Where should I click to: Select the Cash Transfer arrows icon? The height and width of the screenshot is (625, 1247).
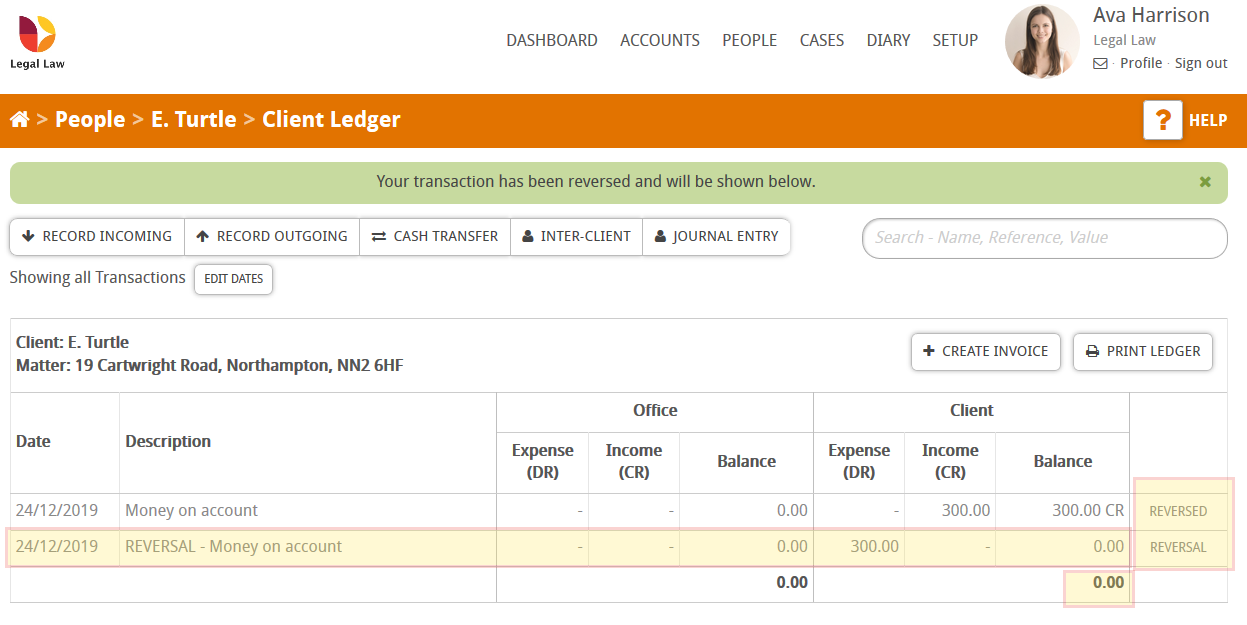click(378, 236)
